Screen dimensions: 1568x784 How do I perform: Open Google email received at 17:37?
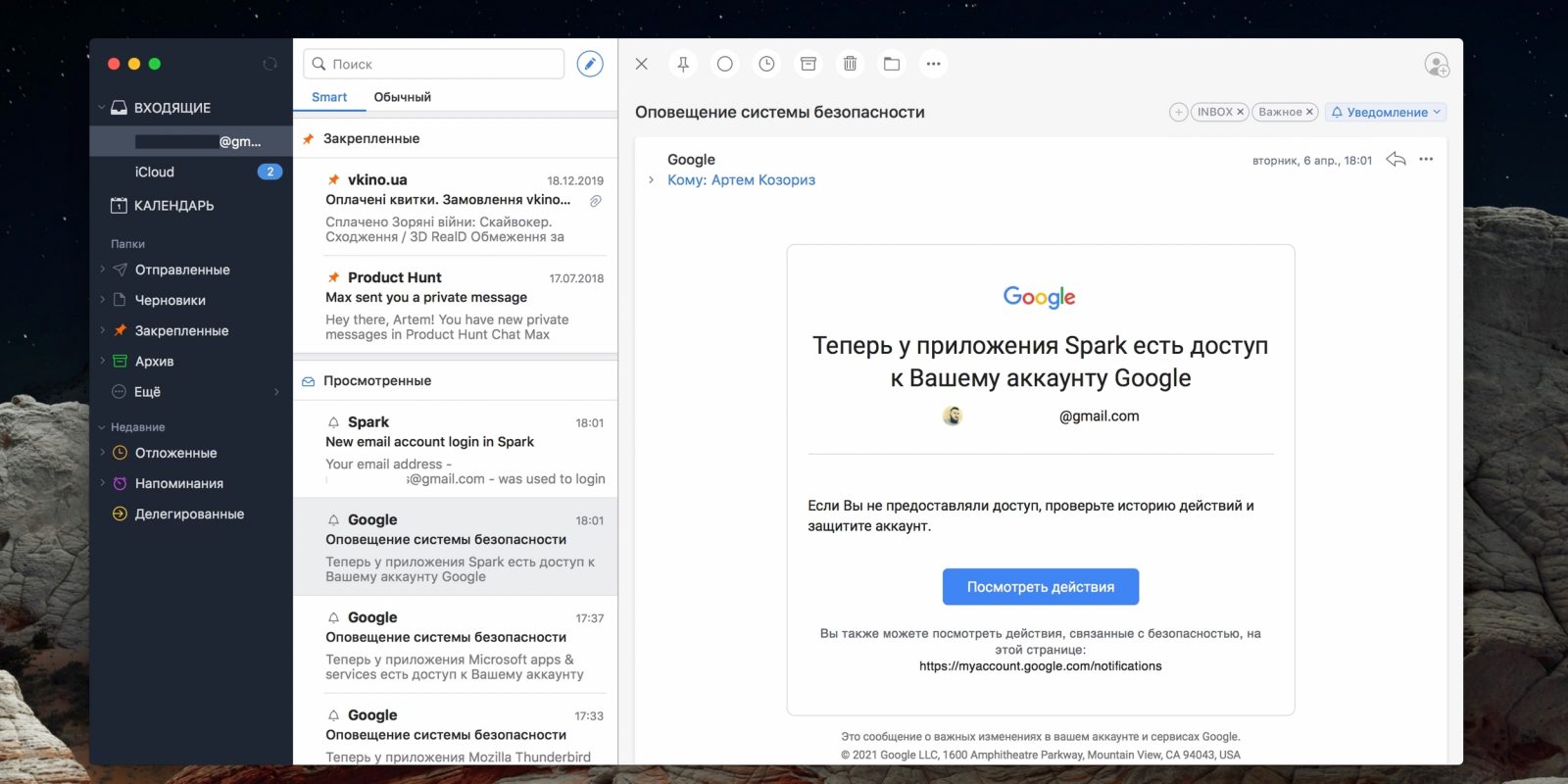[456, 645]
